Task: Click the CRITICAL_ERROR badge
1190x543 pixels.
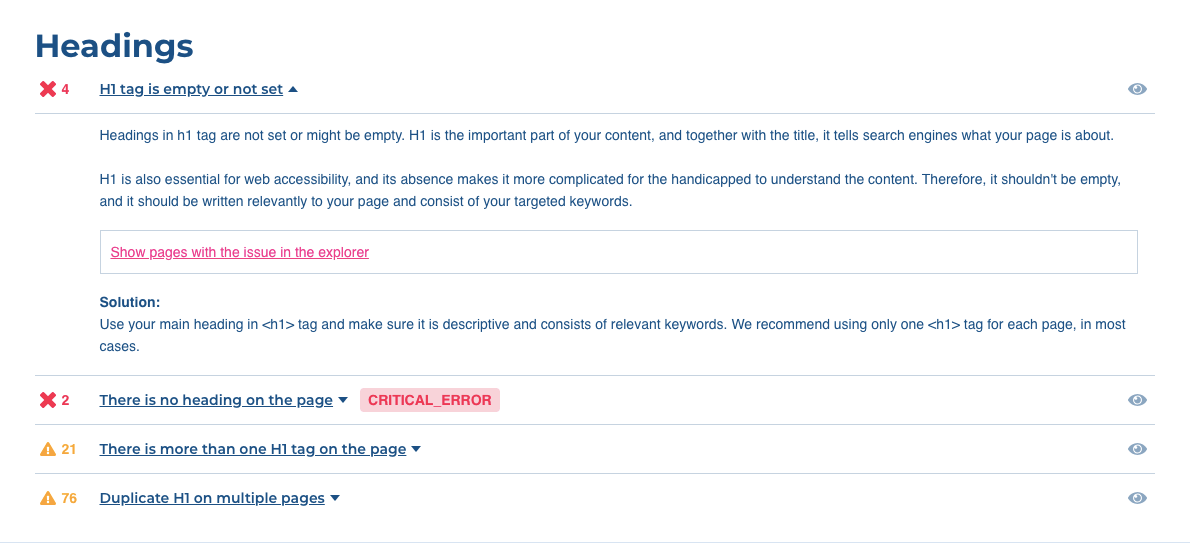Action: pyautogui.click(x=430, y=400)
